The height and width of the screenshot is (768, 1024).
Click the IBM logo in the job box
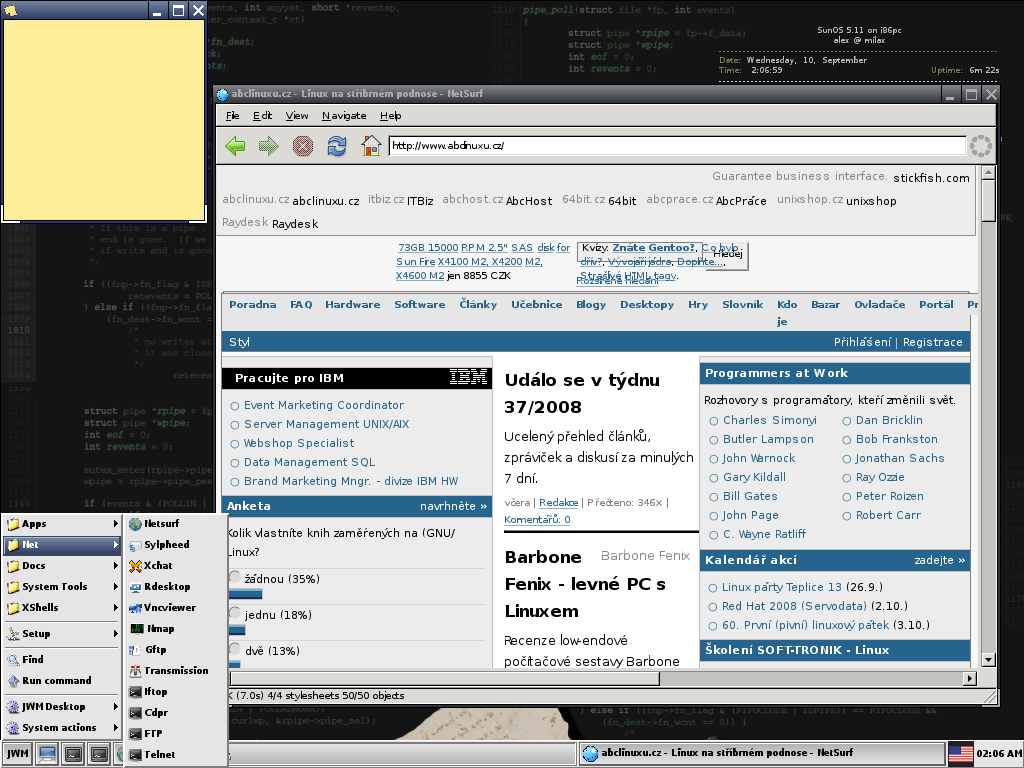pos(468,377)
